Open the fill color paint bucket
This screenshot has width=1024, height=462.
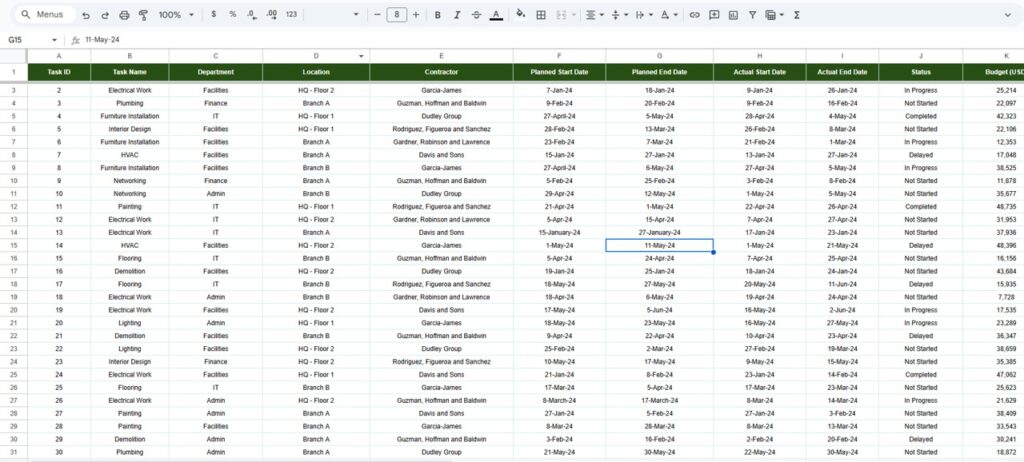pos(520,14)
